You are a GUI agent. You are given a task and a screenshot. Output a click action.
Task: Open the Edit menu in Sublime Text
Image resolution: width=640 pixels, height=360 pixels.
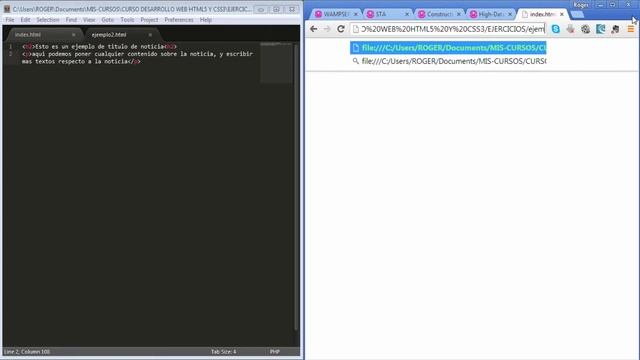coord(25,20)
